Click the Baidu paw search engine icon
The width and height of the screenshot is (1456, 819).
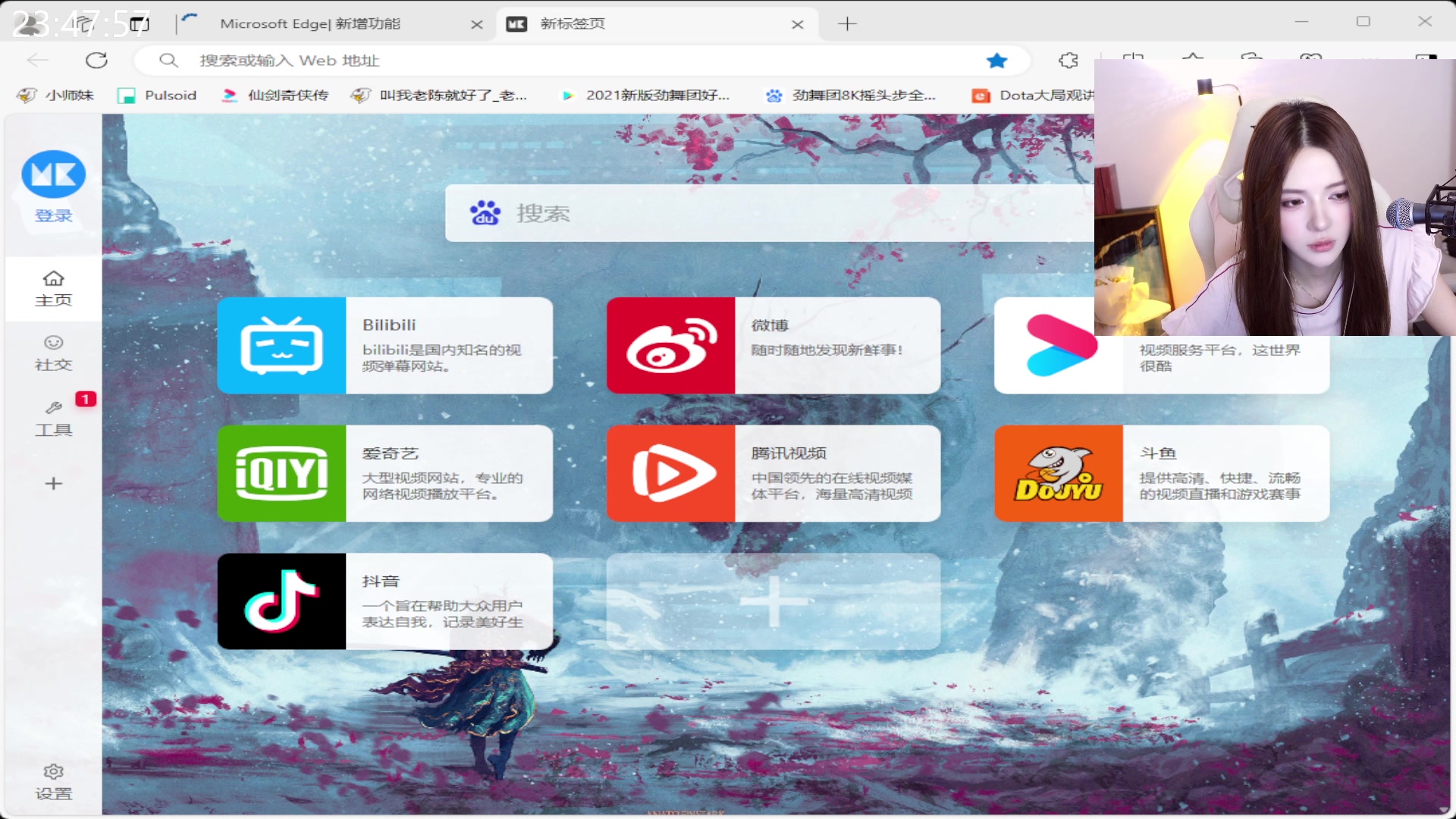point(485,213)
